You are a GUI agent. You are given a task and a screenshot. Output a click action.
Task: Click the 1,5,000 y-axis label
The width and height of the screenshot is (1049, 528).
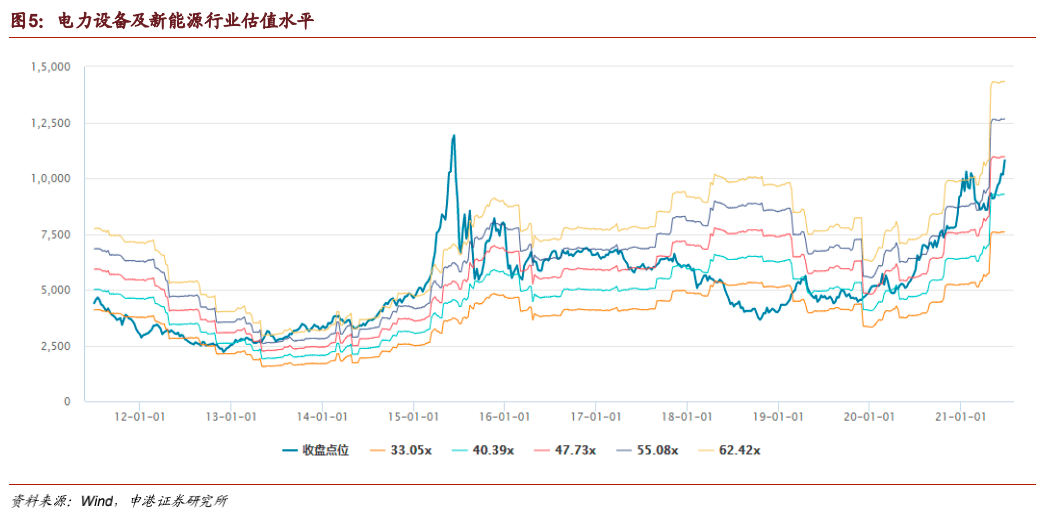51,67
